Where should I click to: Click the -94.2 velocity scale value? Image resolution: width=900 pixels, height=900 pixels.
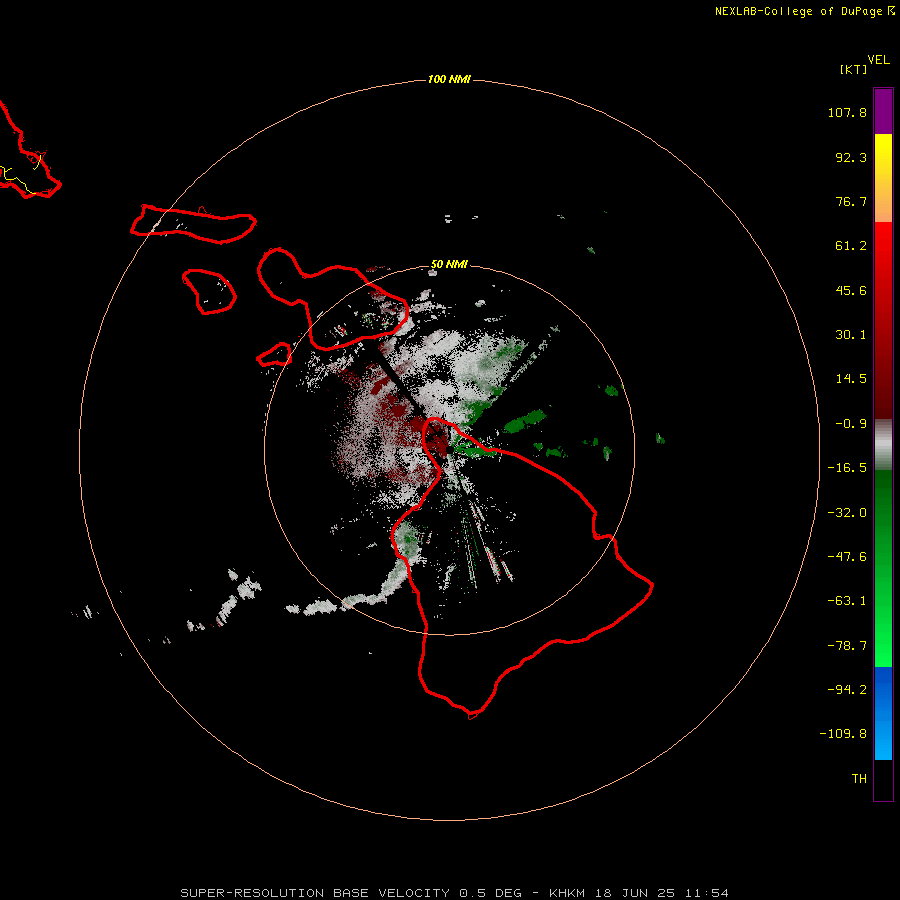click(x=847, y=690)
